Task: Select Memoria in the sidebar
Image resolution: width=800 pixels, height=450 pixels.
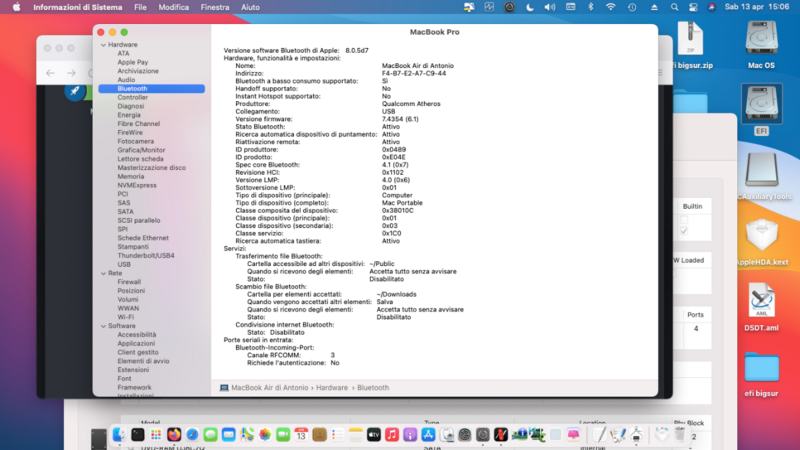Action: [x=131, y=177]
